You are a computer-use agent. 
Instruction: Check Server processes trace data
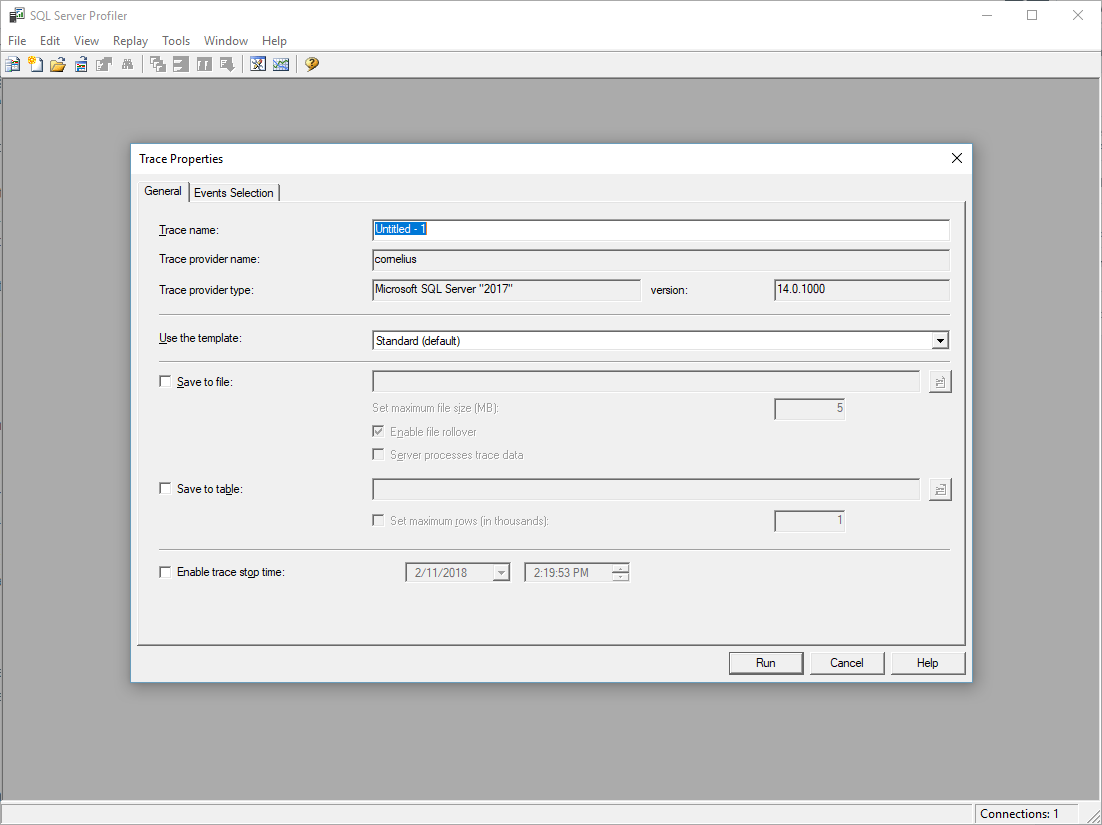pos(378,455)
